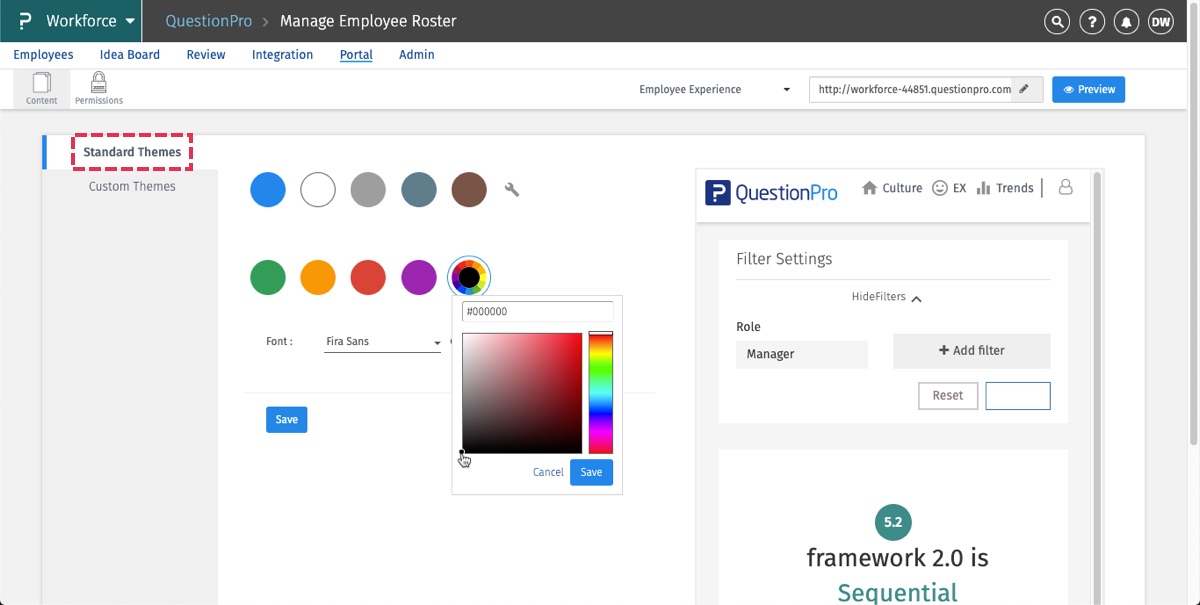Click the search magnifier icon
The height and width of the screenshot is (605, 1200).
pyautogui.click(x=1056, y=21)
